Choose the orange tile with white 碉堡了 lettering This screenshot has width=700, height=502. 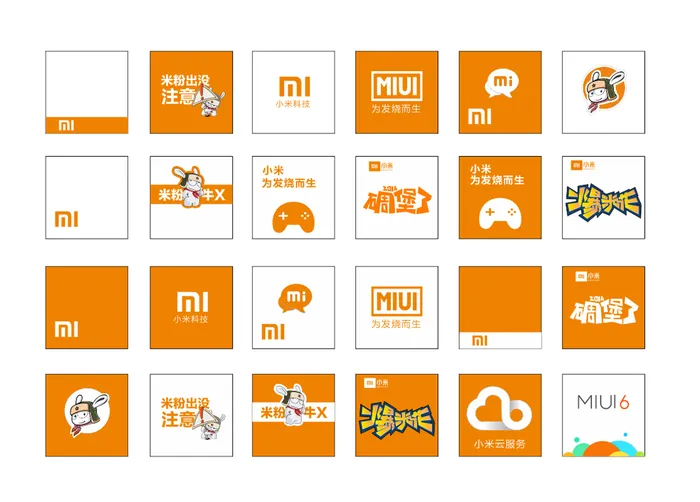tap(603, 307)
